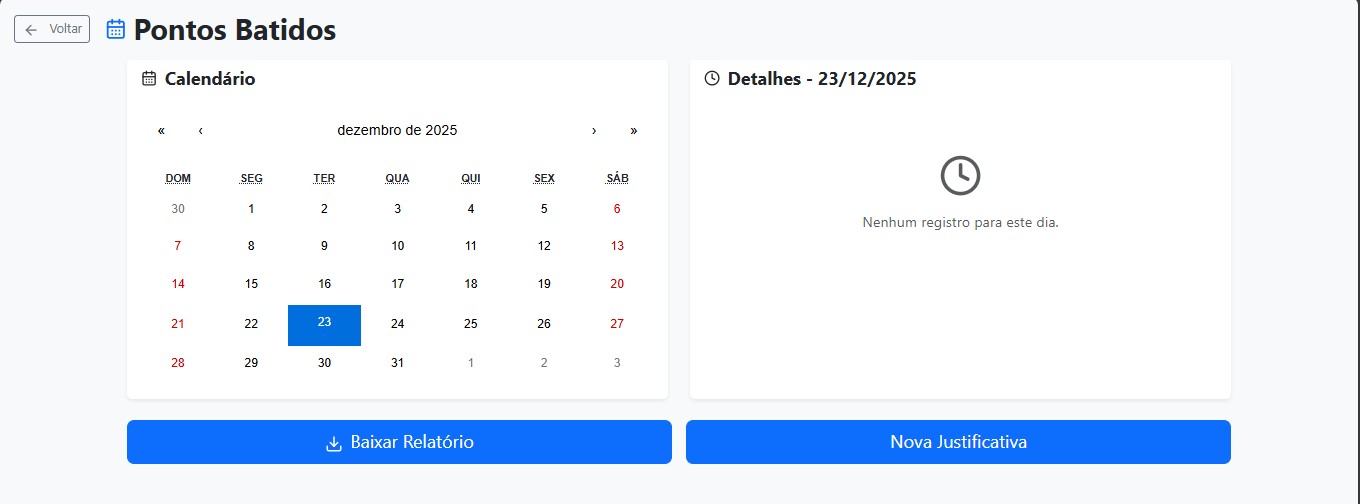Click the back arrow icon beside Voltar
This screenshot has width=1360, height=504.
click(x=32, y=30)
